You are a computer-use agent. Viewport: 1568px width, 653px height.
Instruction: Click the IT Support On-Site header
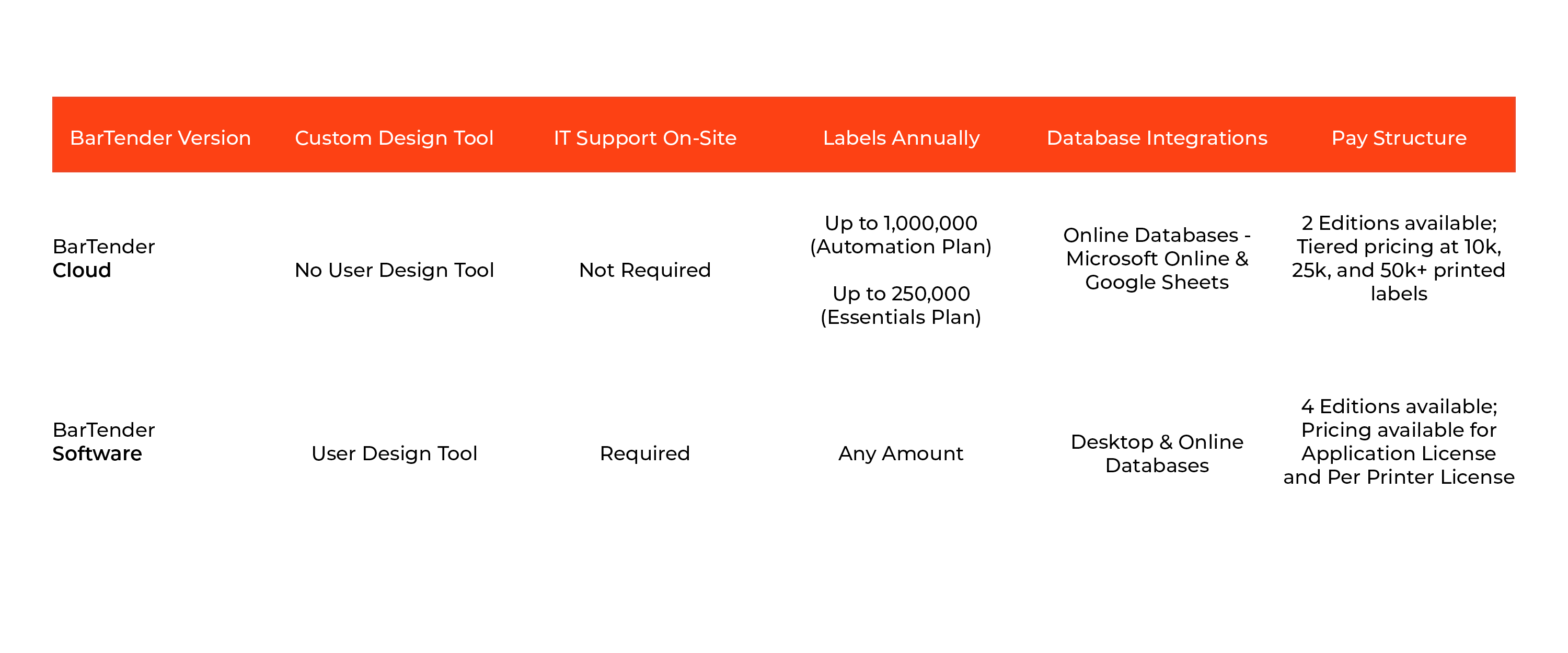[x=644, y=138]
